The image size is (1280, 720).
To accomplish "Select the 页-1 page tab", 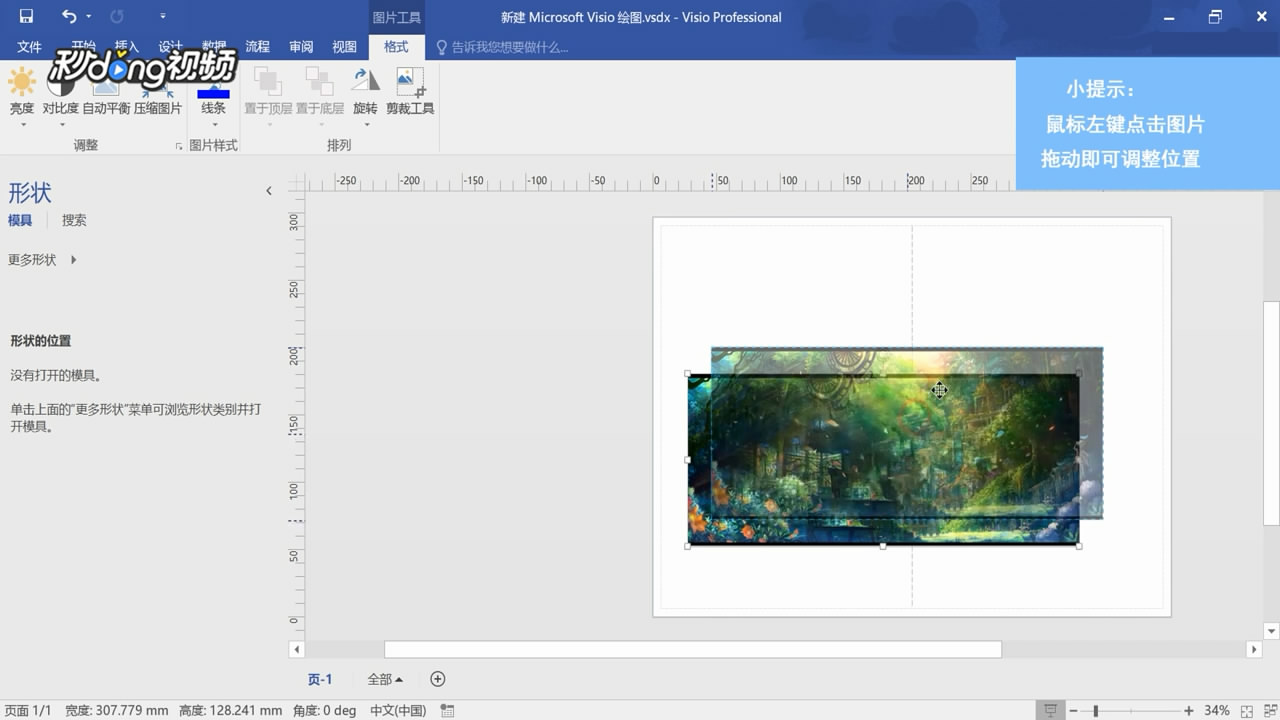I will click(x=320, y=679).
